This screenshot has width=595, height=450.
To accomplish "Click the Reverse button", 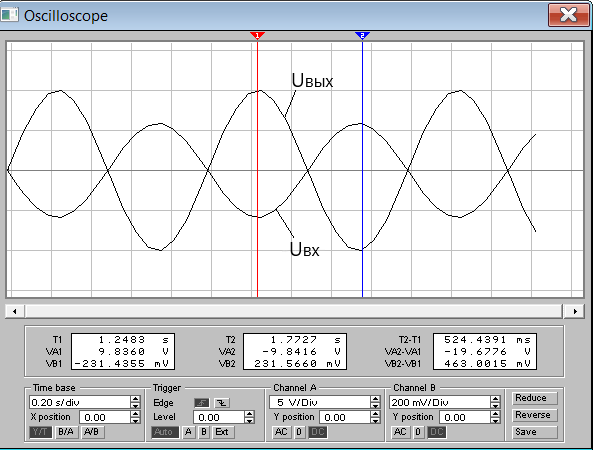I will [535, 415].
